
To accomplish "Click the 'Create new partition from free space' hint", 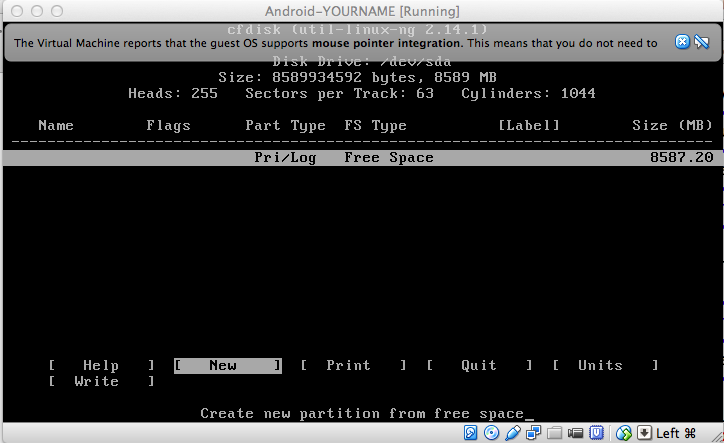I will point(362,413).
